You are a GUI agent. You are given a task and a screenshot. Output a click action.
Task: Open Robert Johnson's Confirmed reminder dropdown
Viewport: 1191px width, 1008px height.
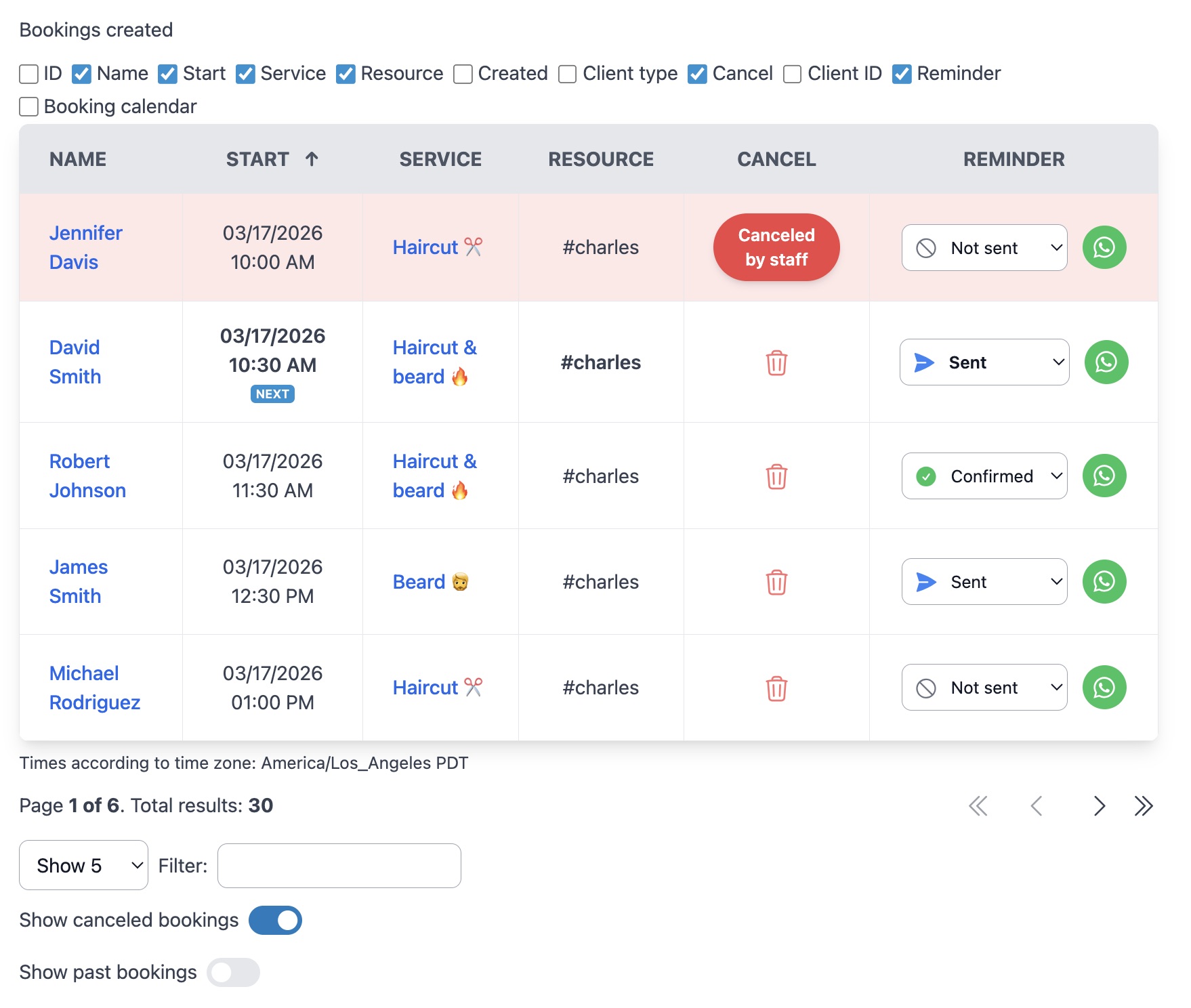[984, 476]
